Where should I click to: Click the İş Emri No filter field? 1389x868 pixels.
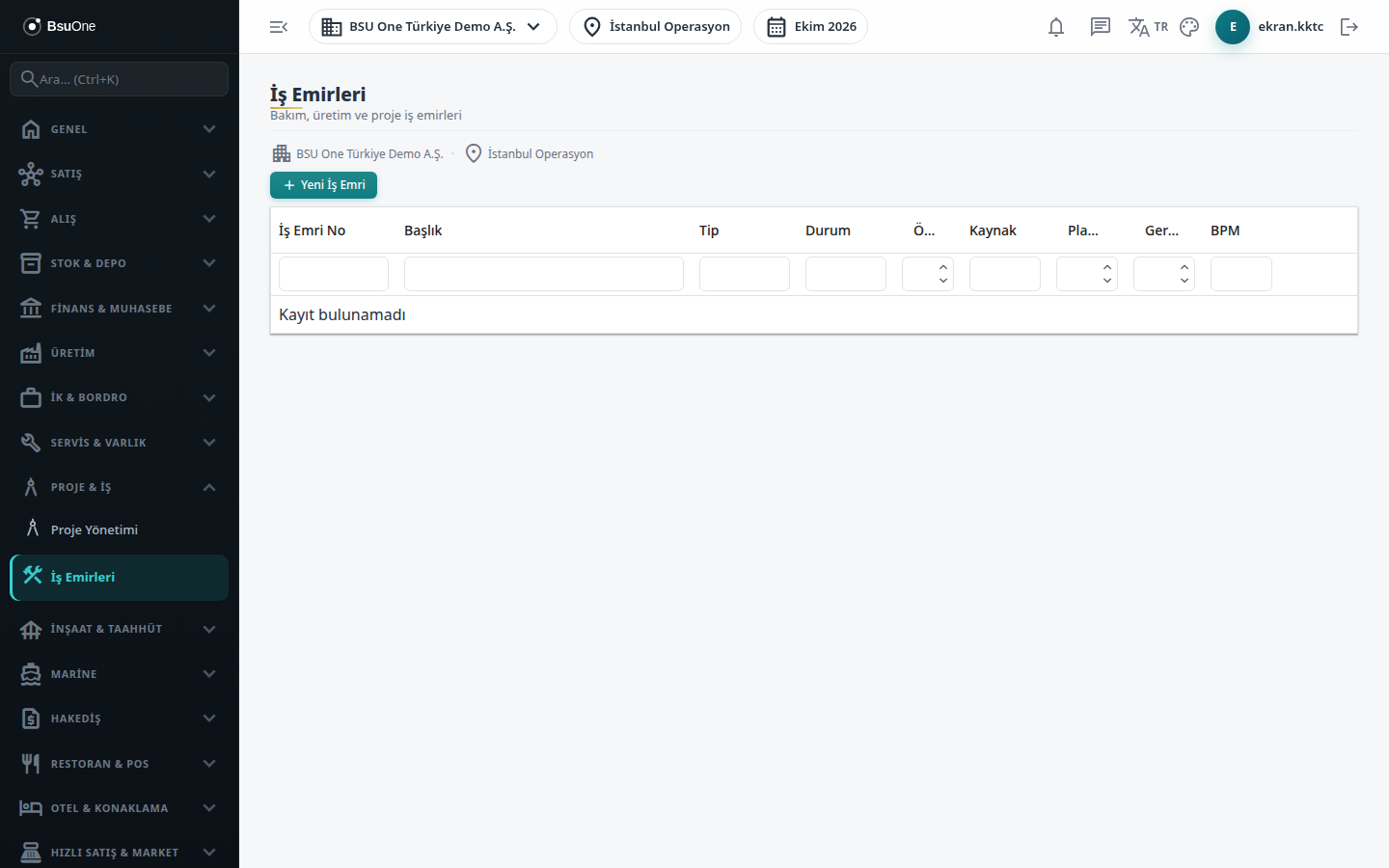[334, 274]
